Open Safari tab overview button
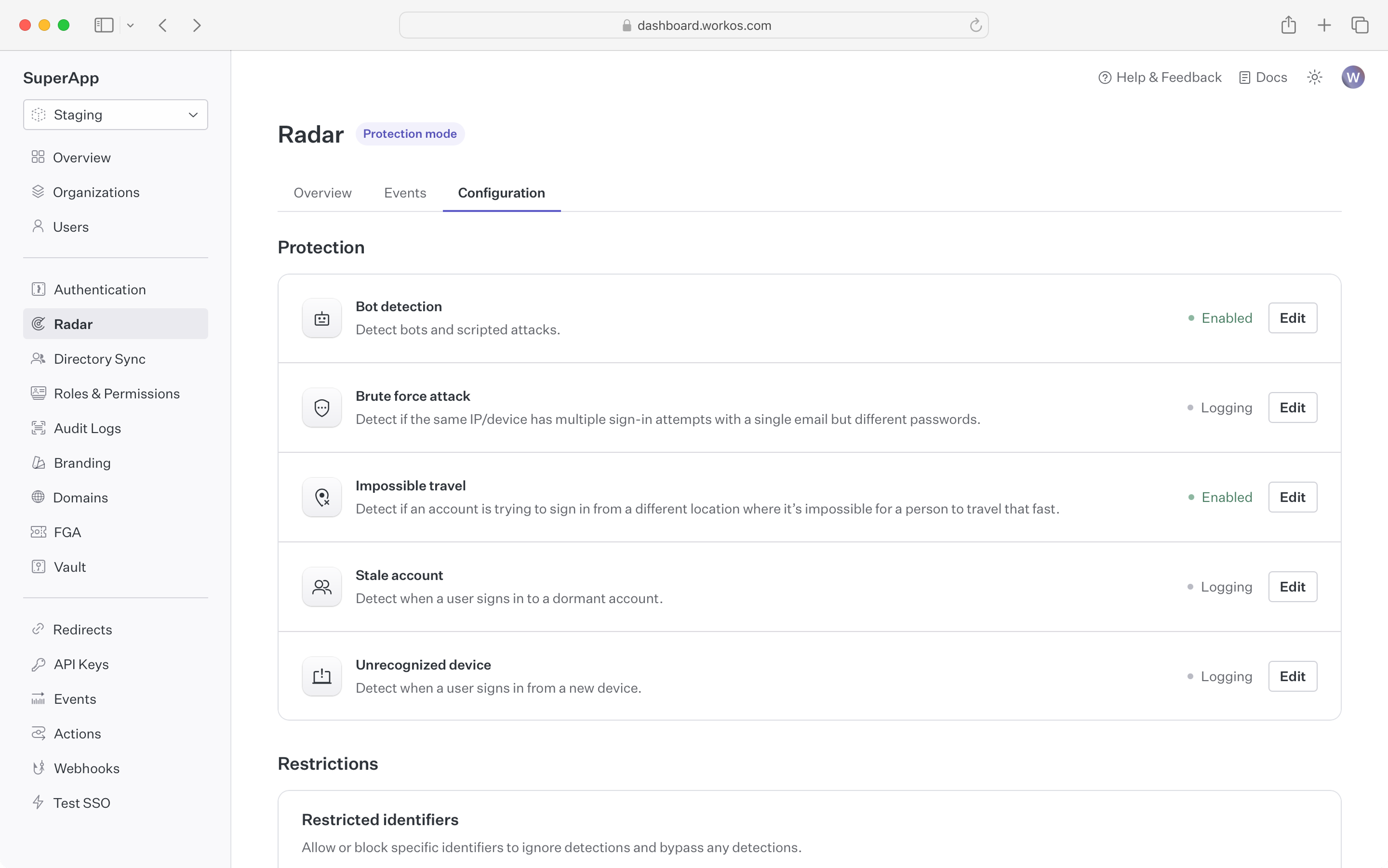 (x=1359, y=25)
